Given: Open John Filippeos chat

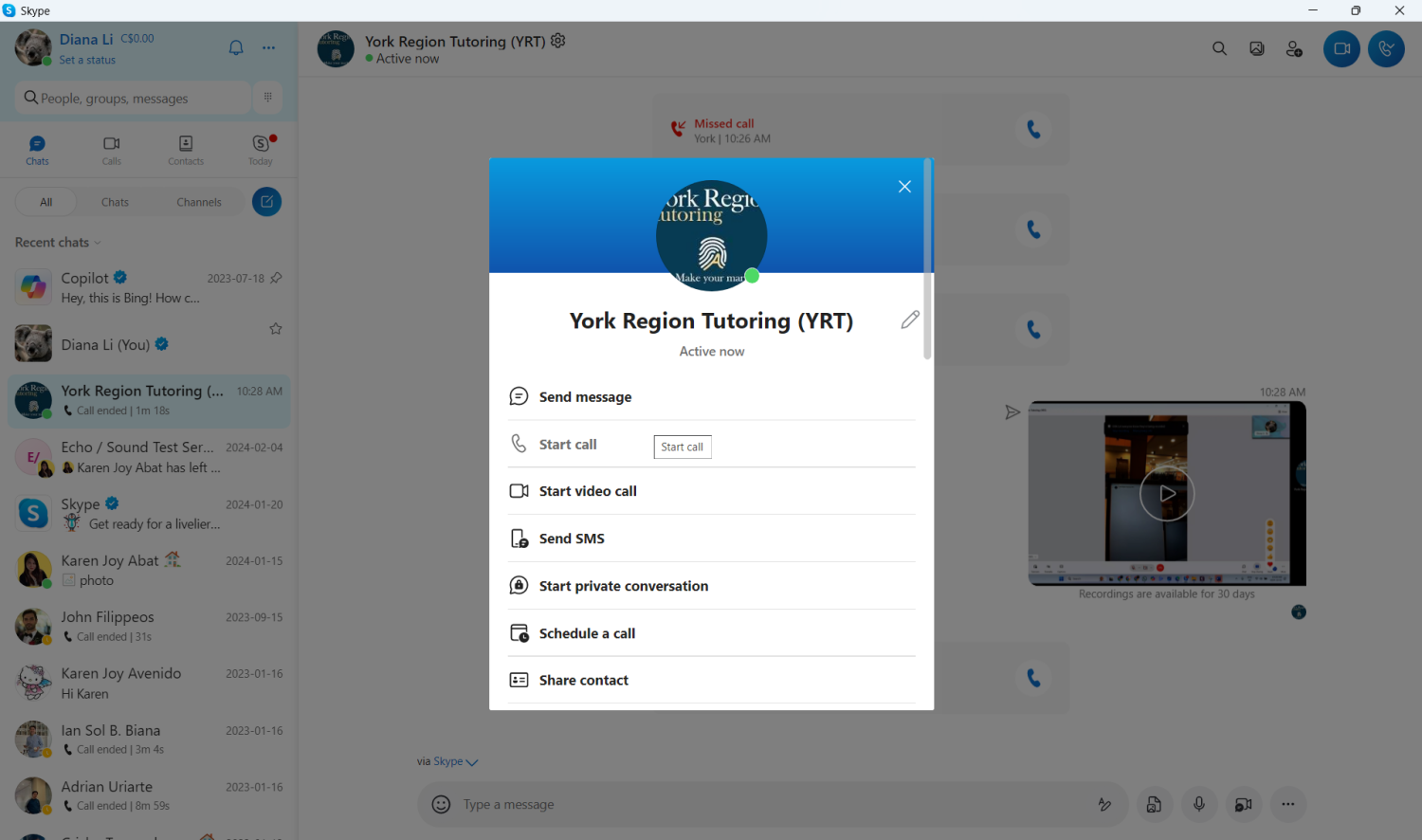Looking at the screenshot, I should tap(149, 627).
